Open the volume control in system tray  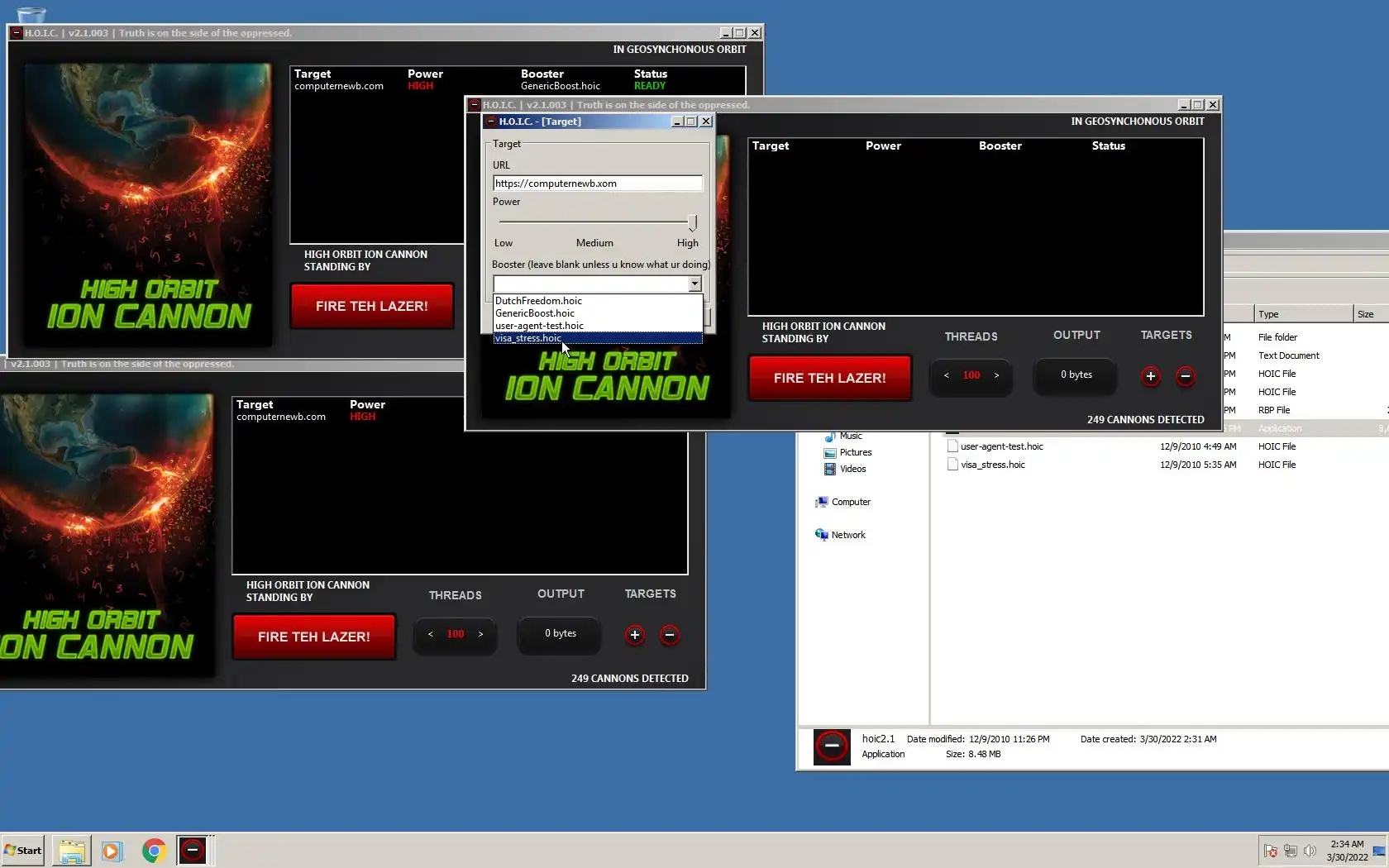tap(1310, 851)
